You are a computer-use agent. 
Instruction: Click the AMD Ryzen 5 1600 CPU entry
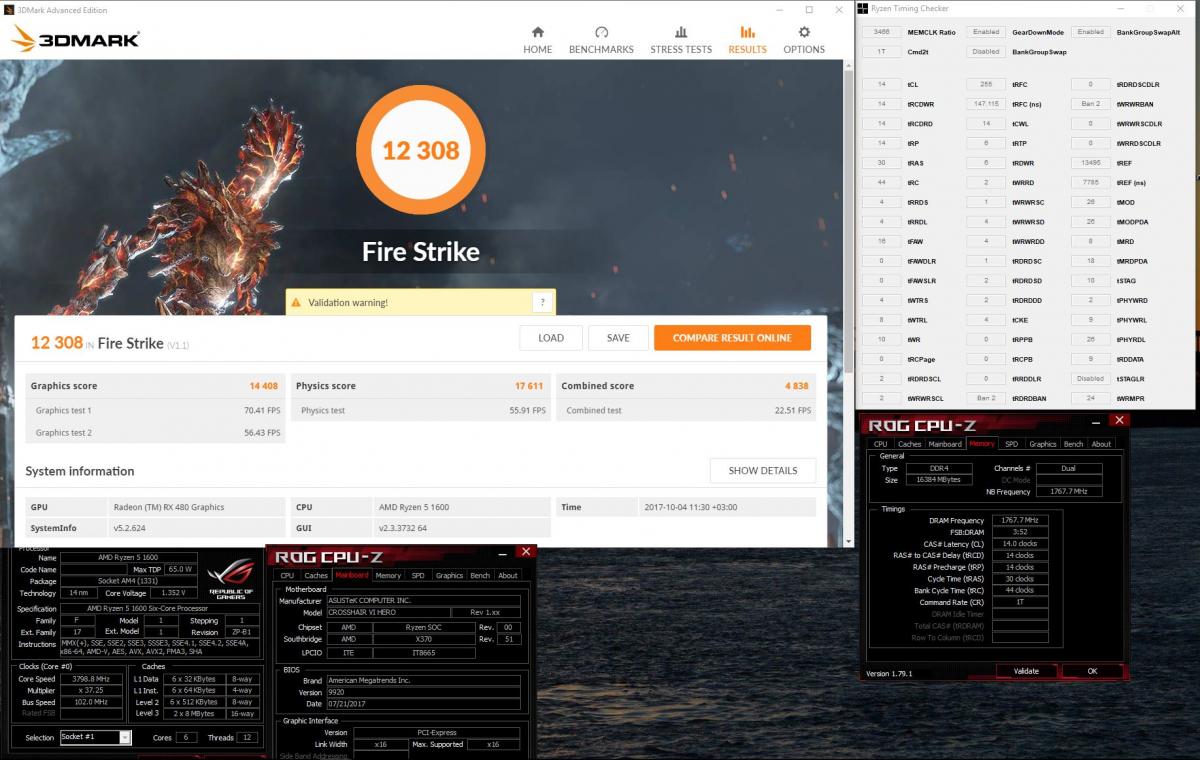[462, 507]
